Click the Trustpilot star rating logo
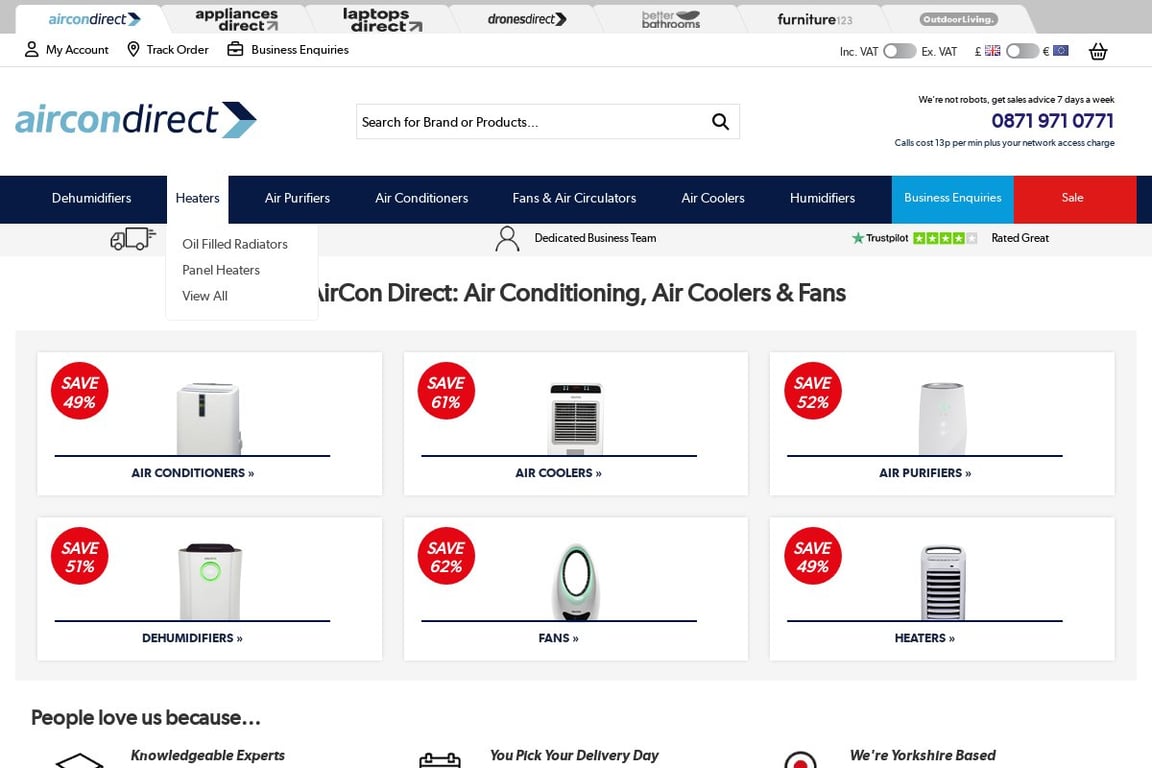Screen dimensions: 1152x768 914,238
